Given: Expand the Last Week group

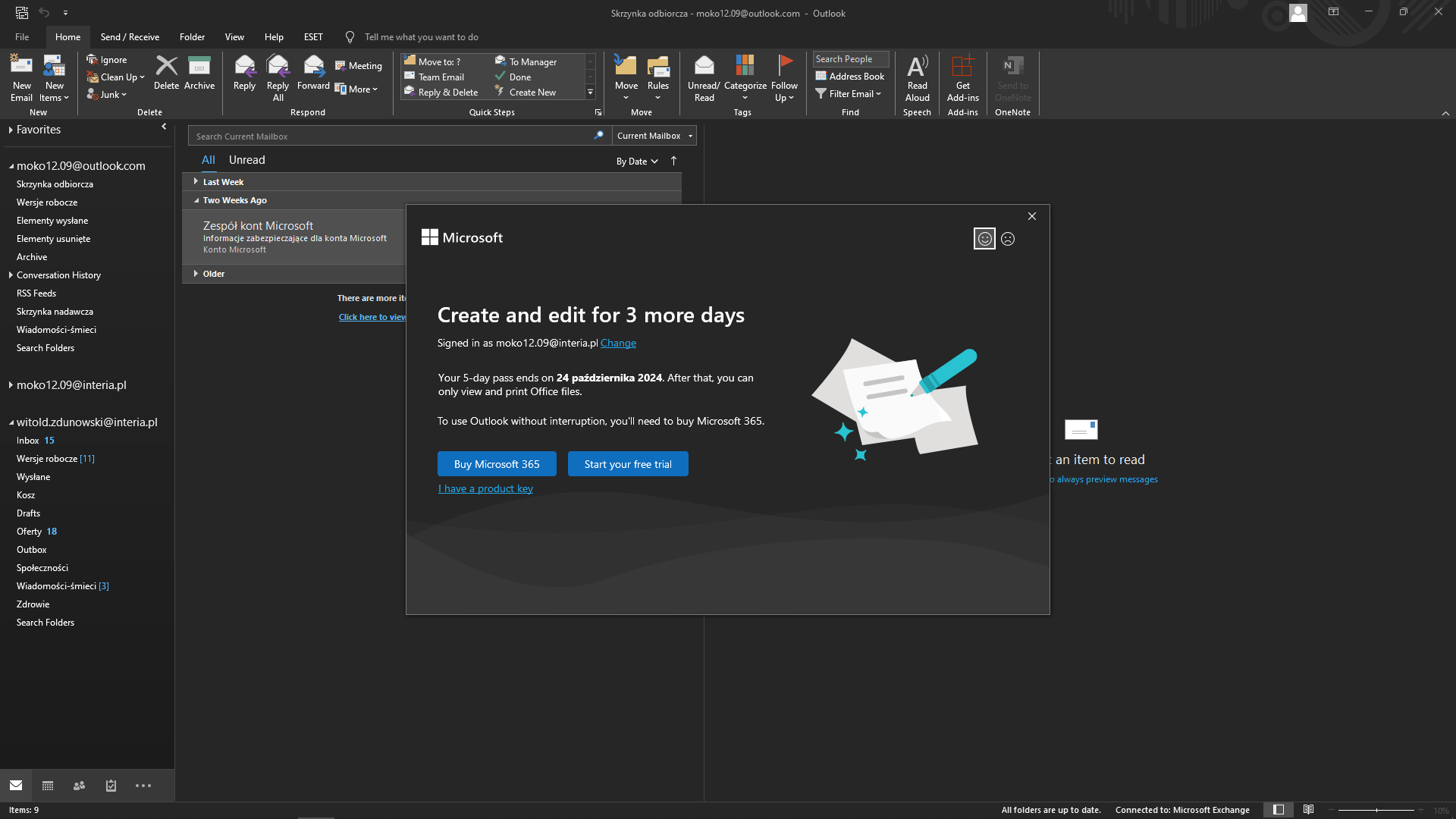Looking at the screenshot, I should tap(196, 181).
